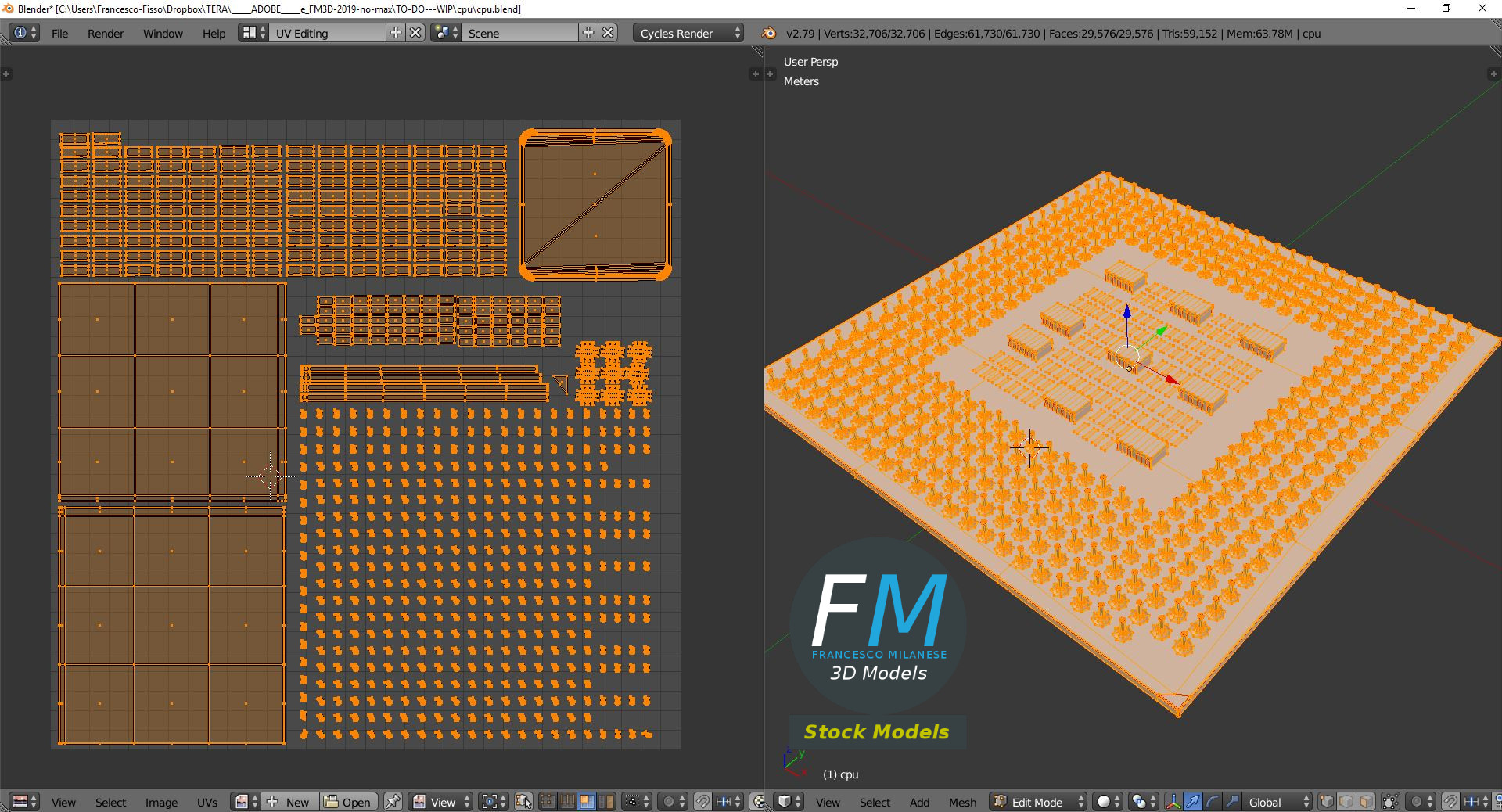Image resolution: width=1502 pixels, height=812 pixels.
Task: Open the Help menu
Action: pyautogui.click(x=214, y=34)
